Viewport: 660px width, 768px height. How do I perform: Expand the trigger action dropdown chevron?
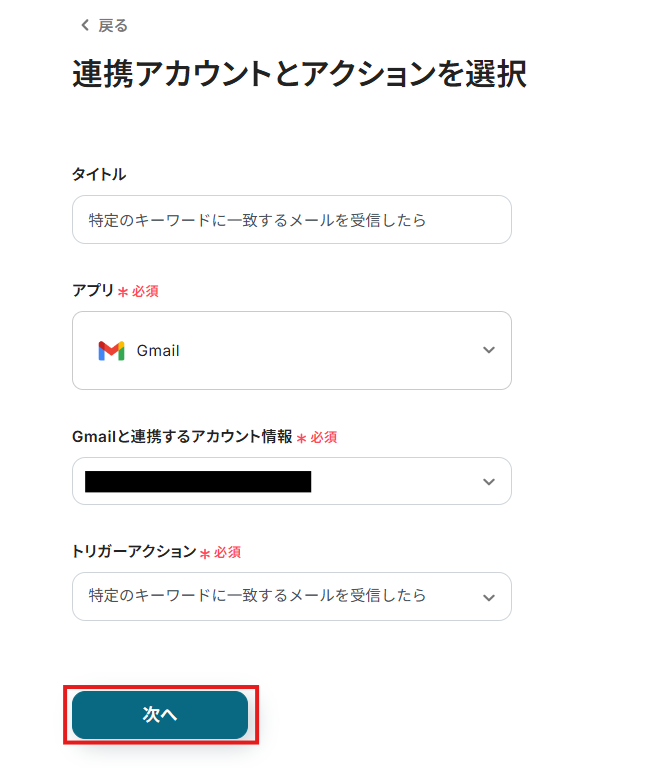tap(488, 597)
